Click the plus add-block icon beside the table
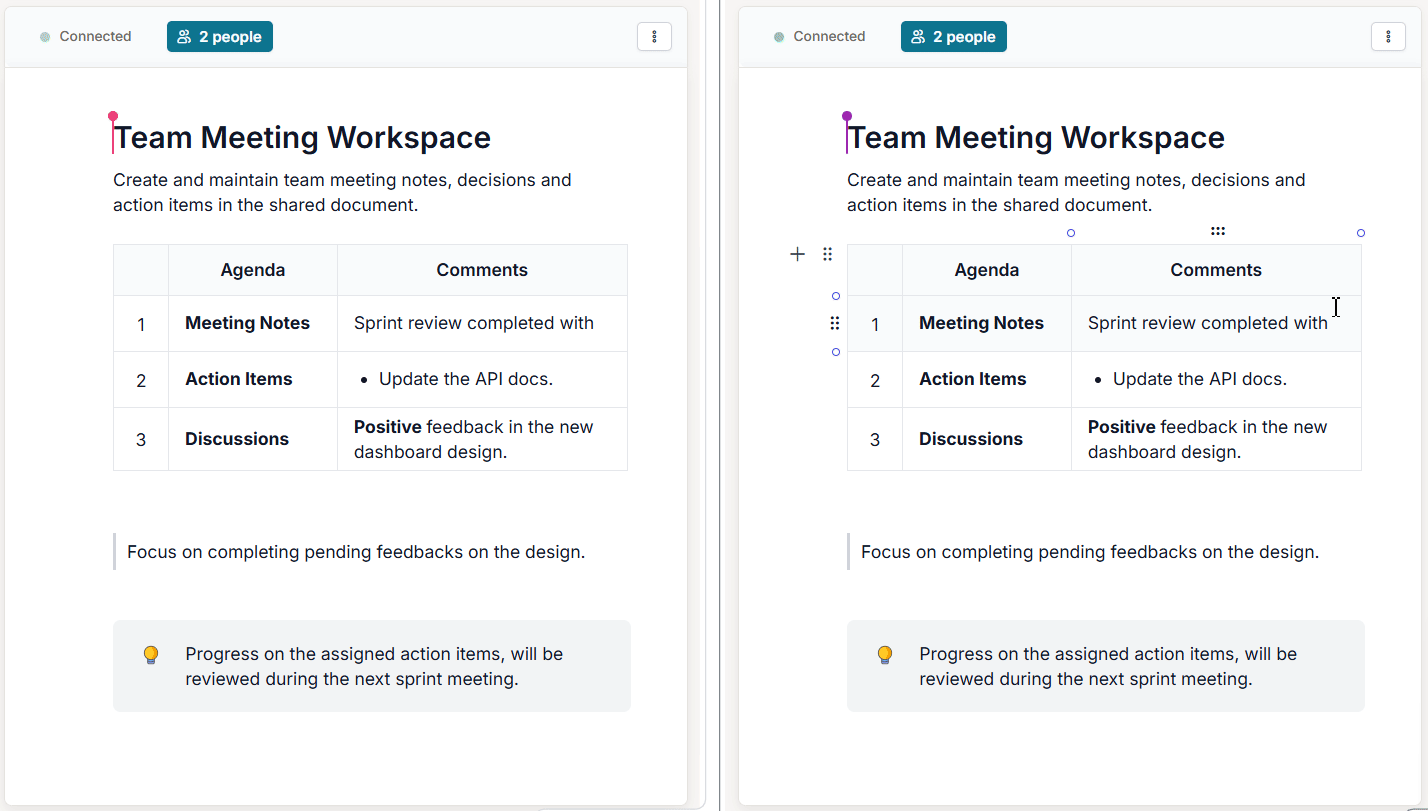 click(797, 254)
